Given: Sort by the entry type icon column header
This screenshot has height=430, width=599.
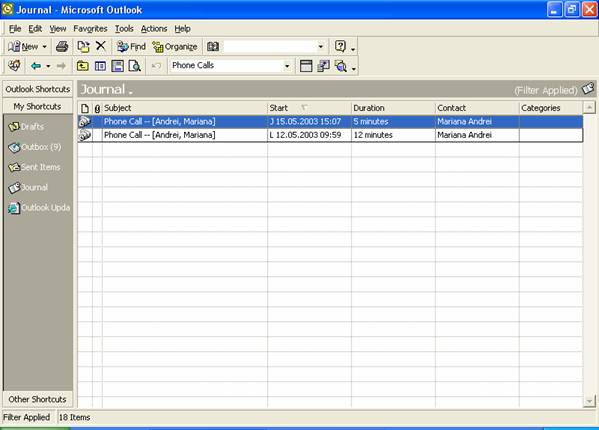Looking at the screenshot, I should tap(85, 108).
